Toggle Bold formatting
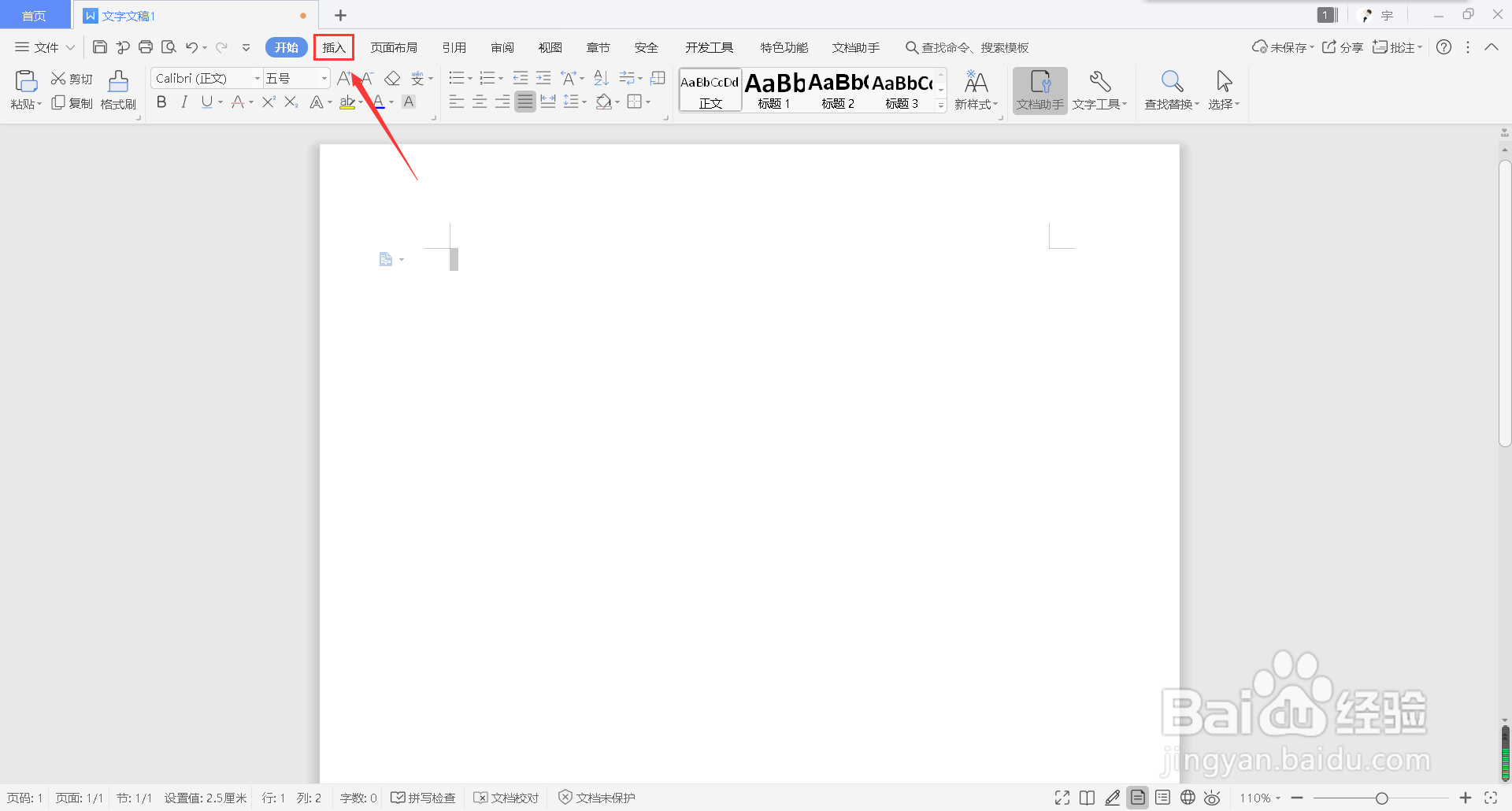The height and width of the screenshot is (811, 1512). 161,102
